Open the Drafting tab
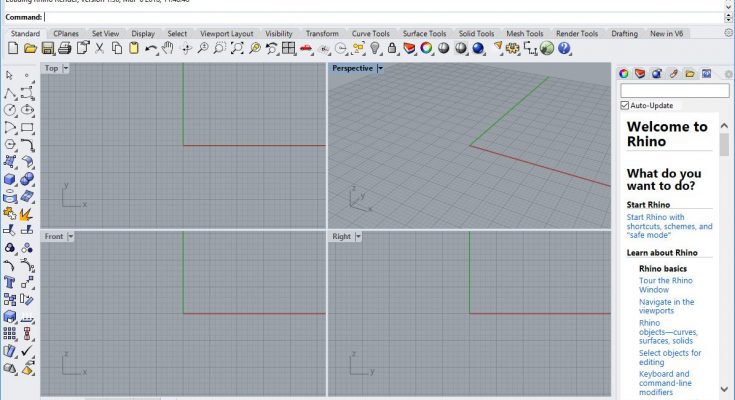Screen dimensions: 735x400 tap(624, 34)
